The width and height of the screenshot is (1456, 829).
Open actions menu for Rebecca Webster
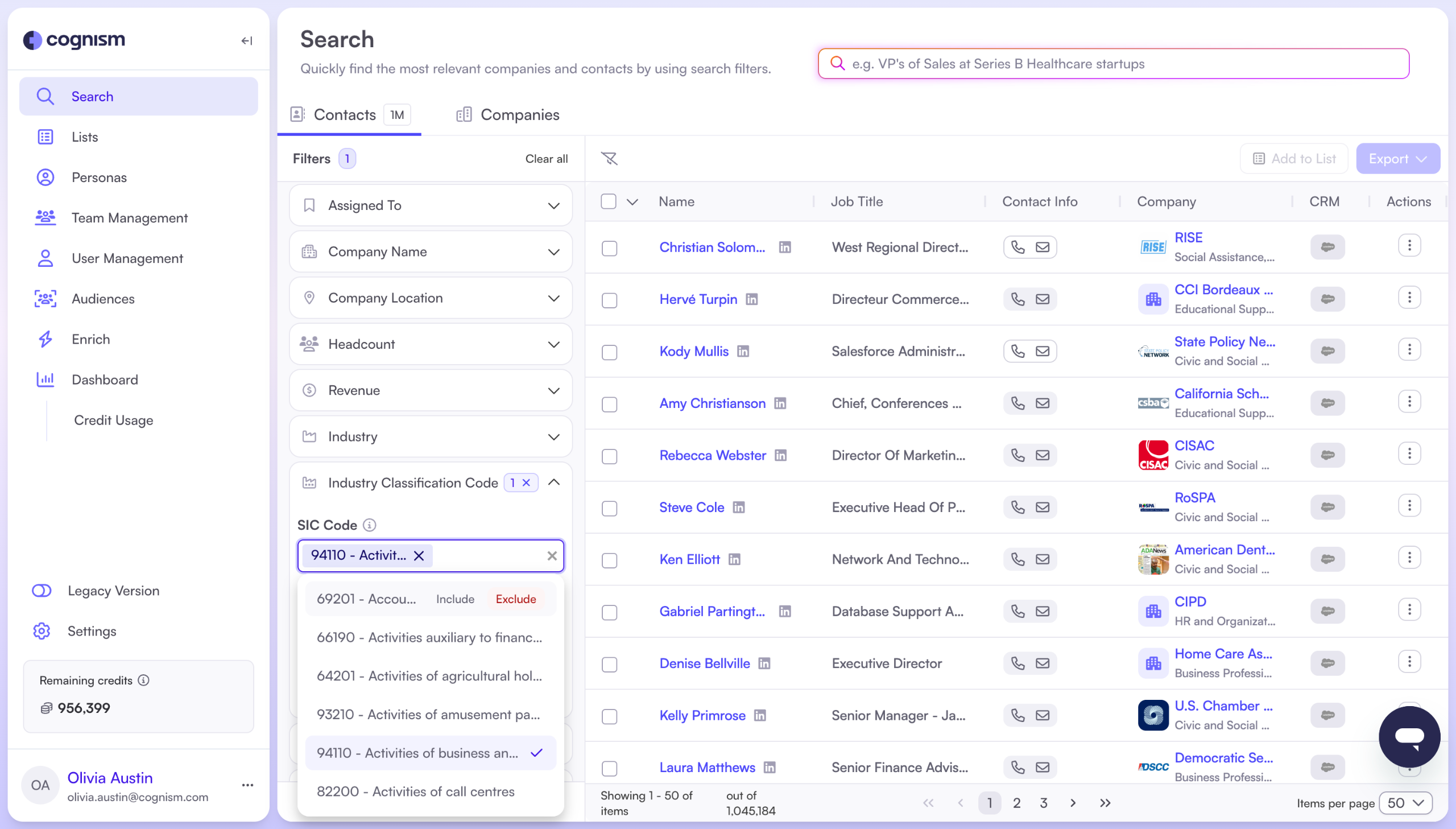pos(1409,454)
